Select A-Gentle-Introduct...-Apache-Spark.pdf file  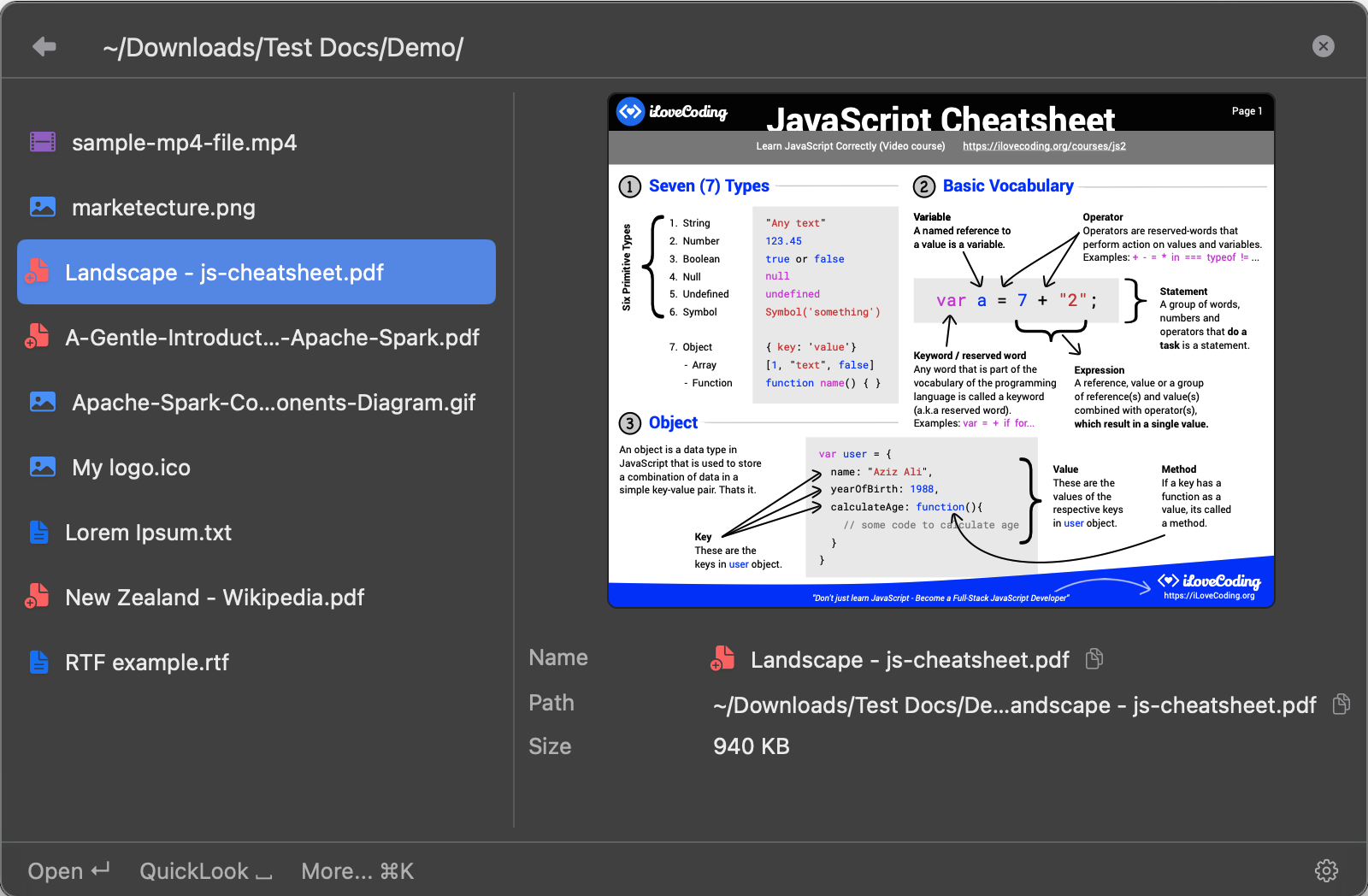(256, 337)
